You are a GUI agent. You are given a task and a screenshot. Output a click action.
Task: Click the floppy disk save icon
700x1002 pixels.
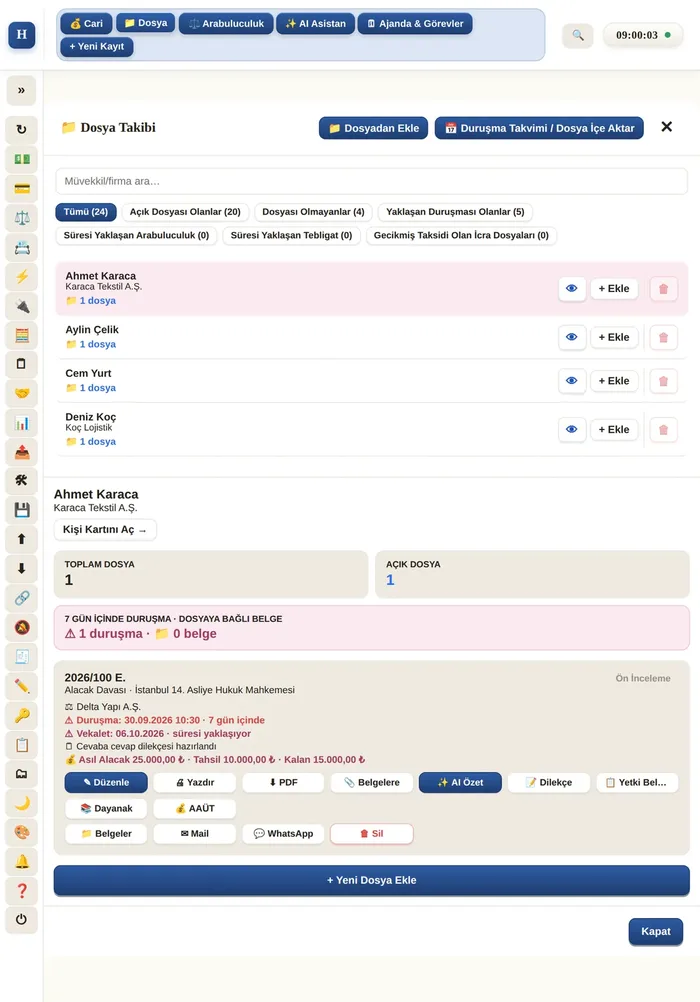pos(22,510)
